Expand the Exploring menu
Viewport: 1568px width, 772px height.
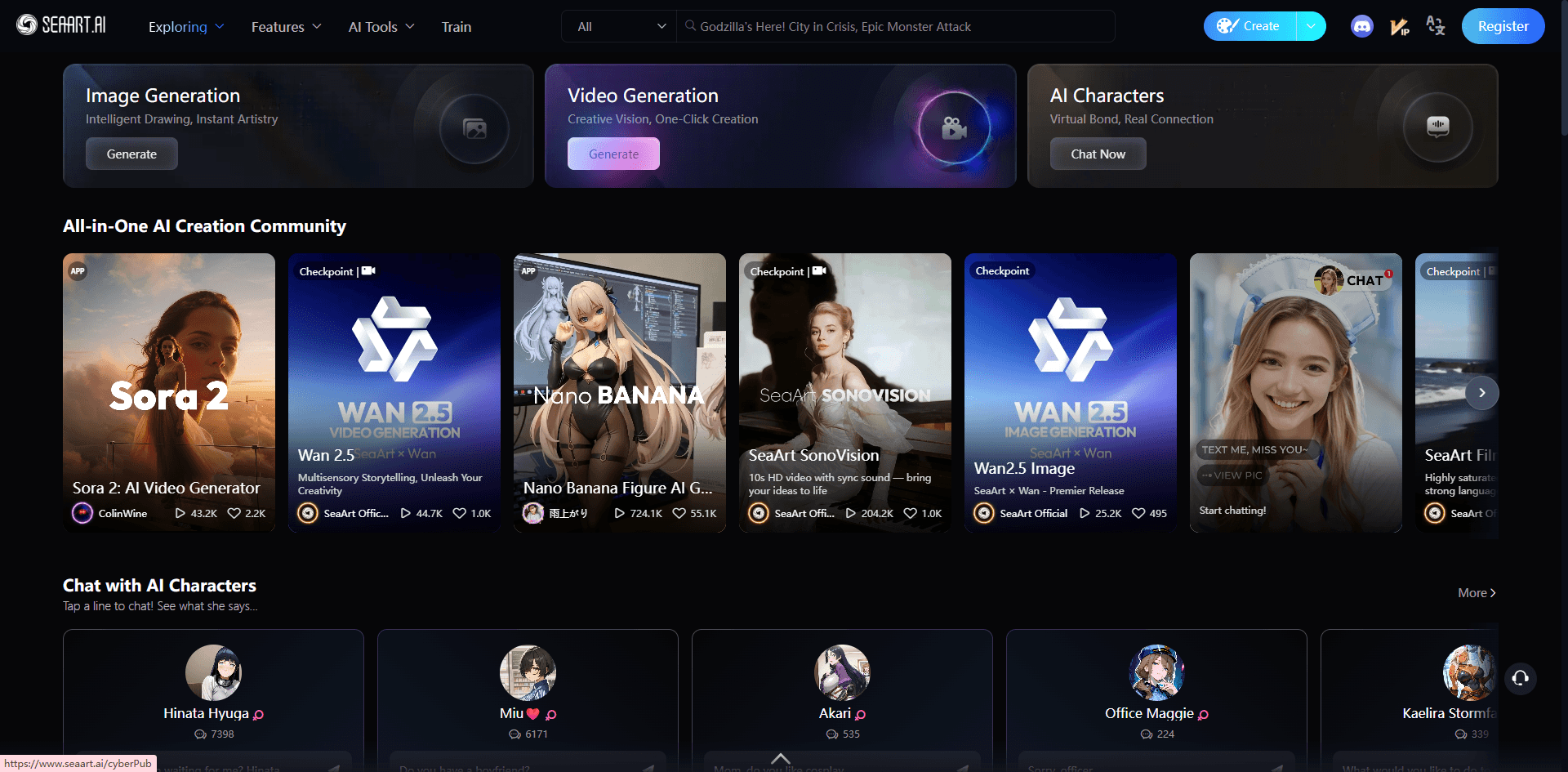tap(185, 27)
